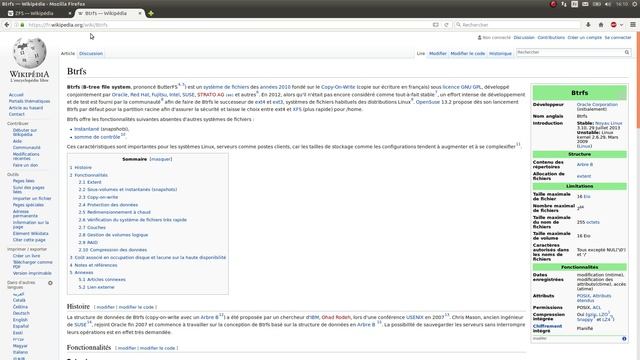
Task: Open Version imprimable in sidebar
Action: (32, 273)
